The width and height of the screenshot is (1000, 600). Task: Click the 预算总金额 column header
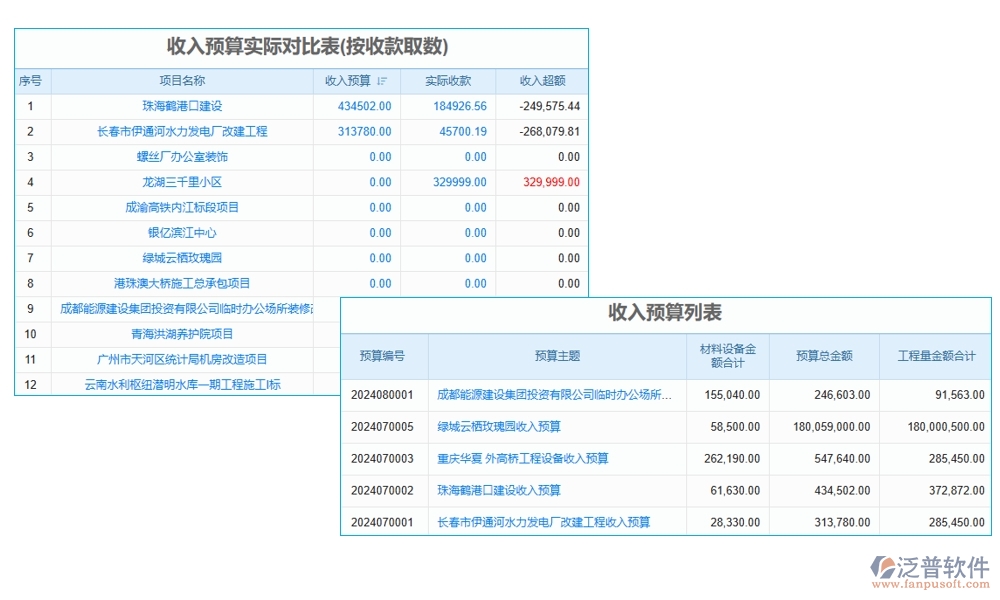pyautogui.click(x=827, y=356)
